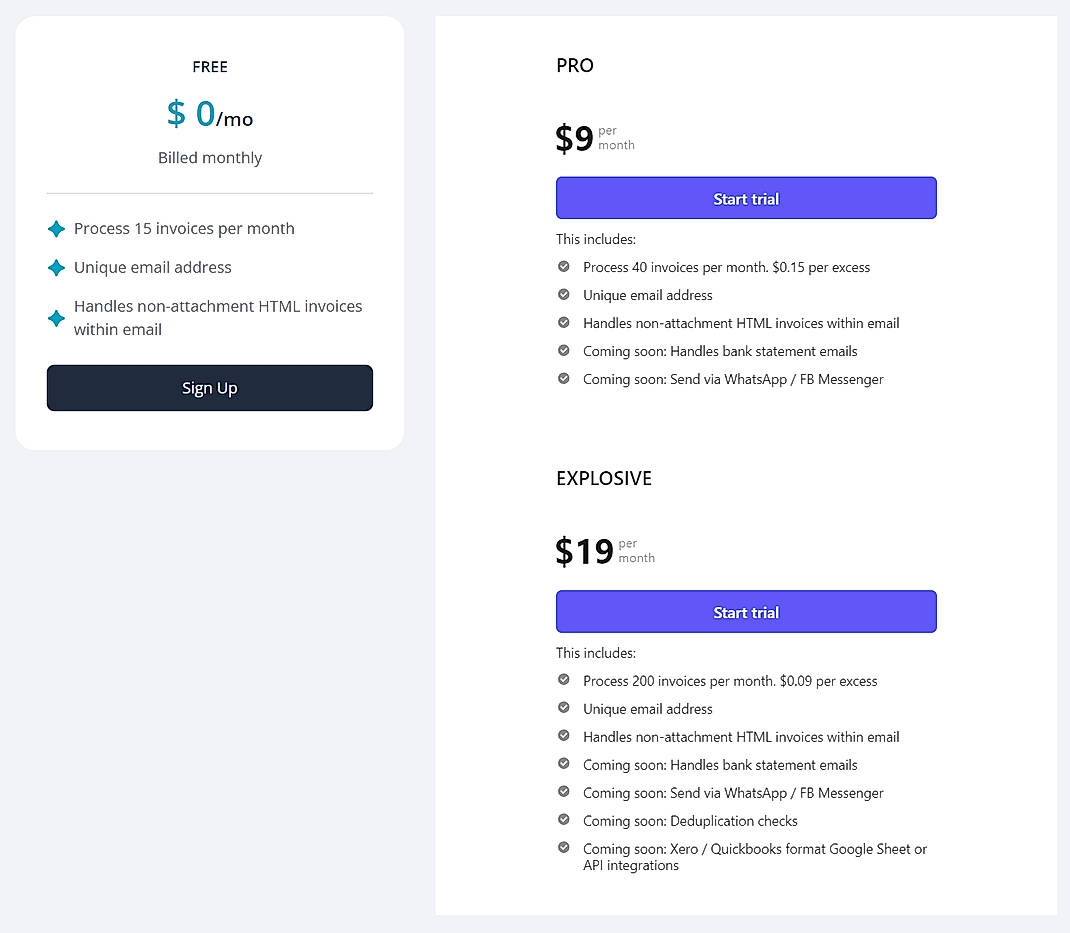Select the checkmark icon beside Xero / Quickbooks integrations
1070x933 pixels.
coord(565,848)
